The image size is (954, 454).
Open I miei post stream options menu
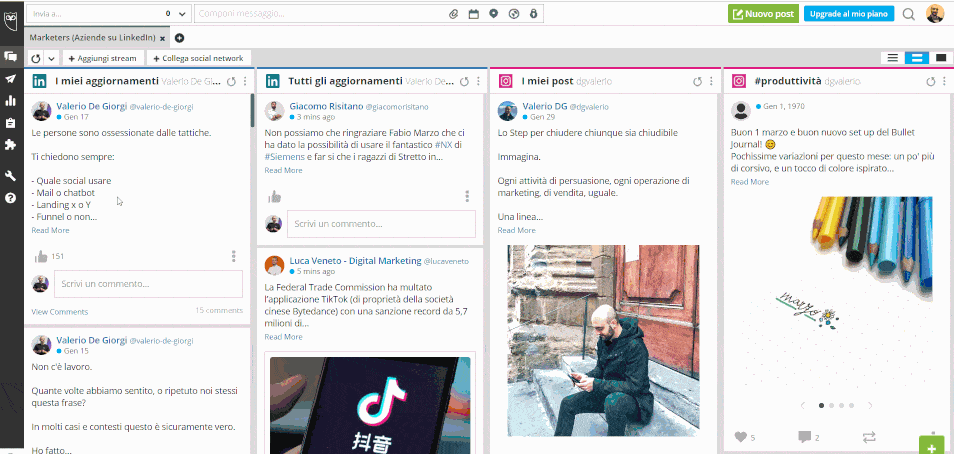pos(711,82)
